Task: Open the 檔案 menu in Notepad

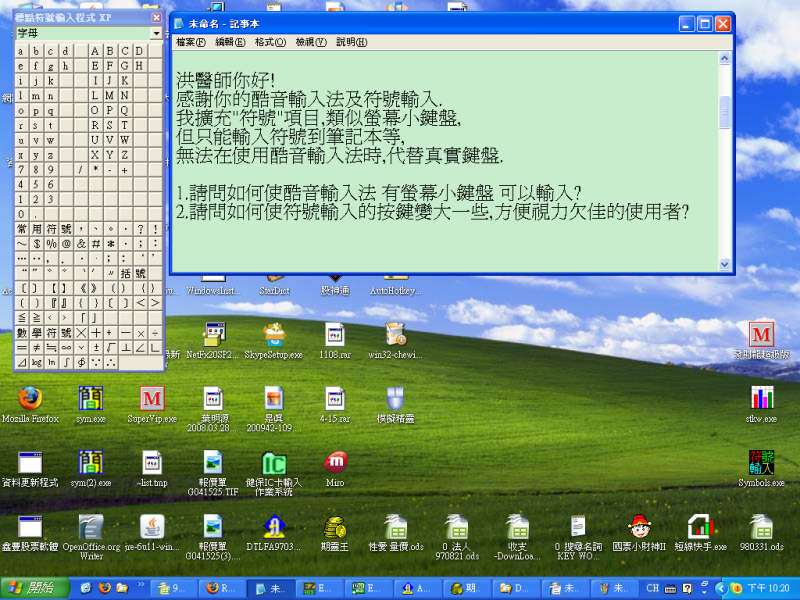Action: click(190, 42)
